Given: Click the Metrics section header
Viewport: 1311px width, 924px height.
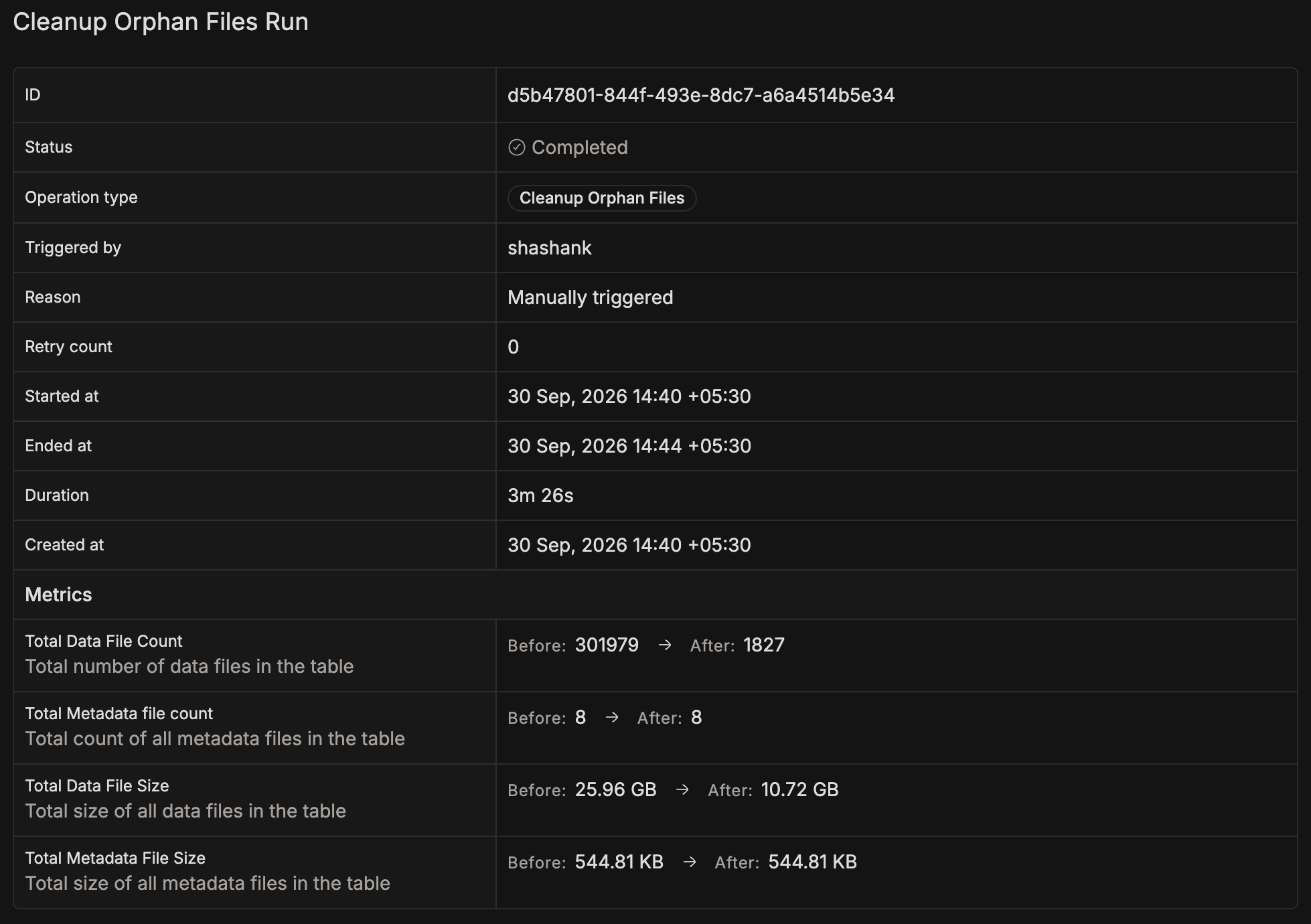Looking at the screenshot, I should click(x=58, y=595).
